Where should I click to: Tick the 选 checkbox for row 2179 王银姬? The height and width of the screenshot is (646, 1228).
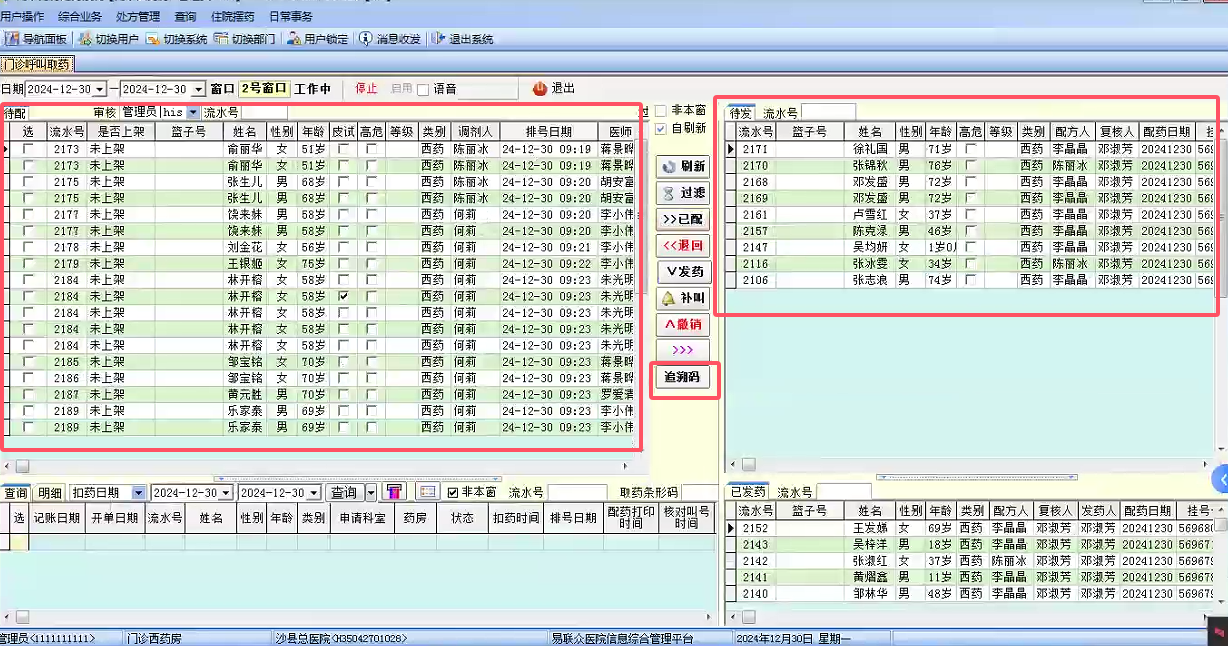(28, 263)
